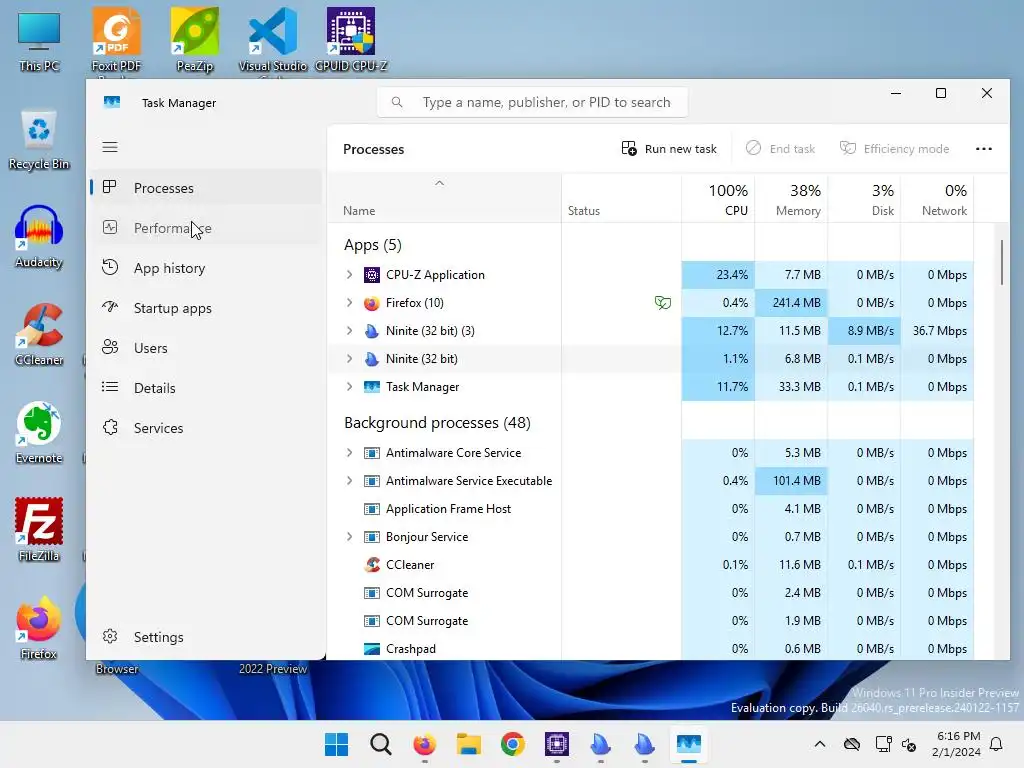Image resolution: width=1024 pixels, height=768 pixels.
Task: Sort processes by the CPU column
Action: click(x=718, y=199)
